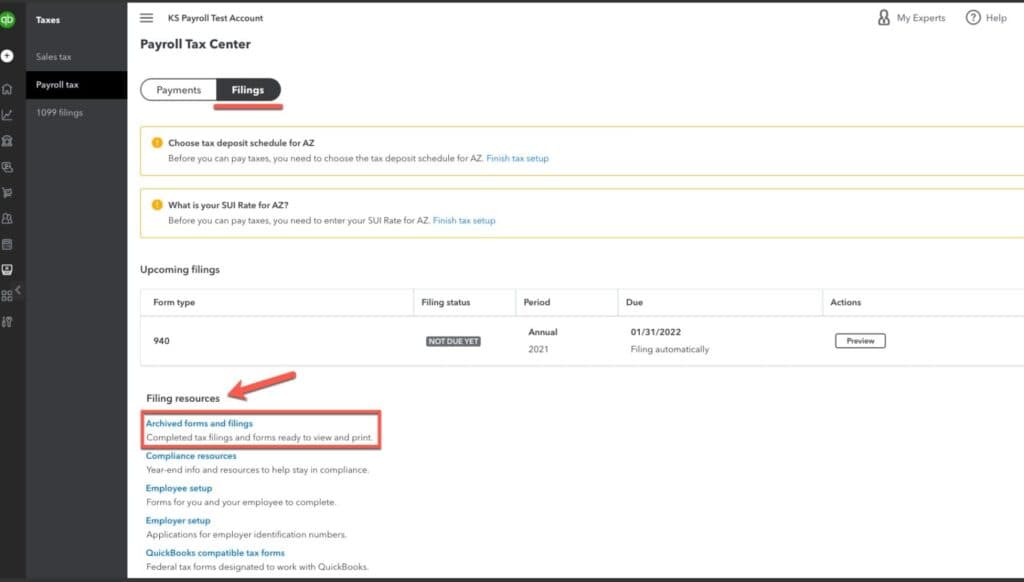
Task: Select 1099 filings in Taxes menu
Action: [59, 112]
